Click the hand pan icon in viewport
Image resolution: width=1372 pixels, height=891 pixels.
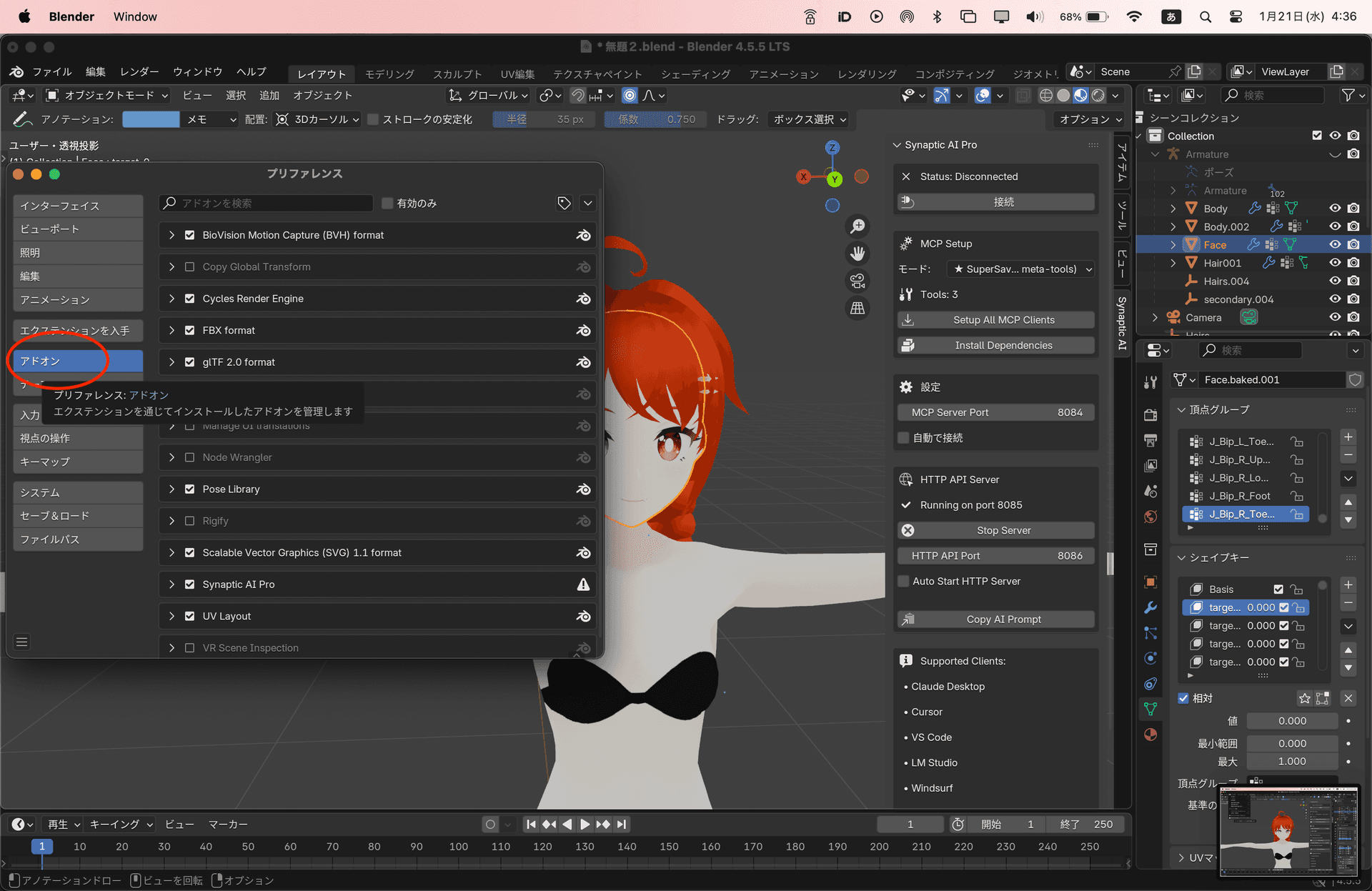tap(857, 254)
